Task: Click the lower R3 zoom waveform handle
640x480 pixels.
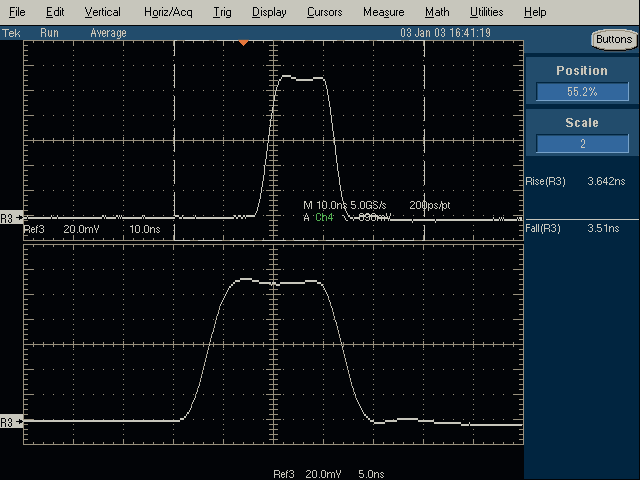Action: point(11,422)
